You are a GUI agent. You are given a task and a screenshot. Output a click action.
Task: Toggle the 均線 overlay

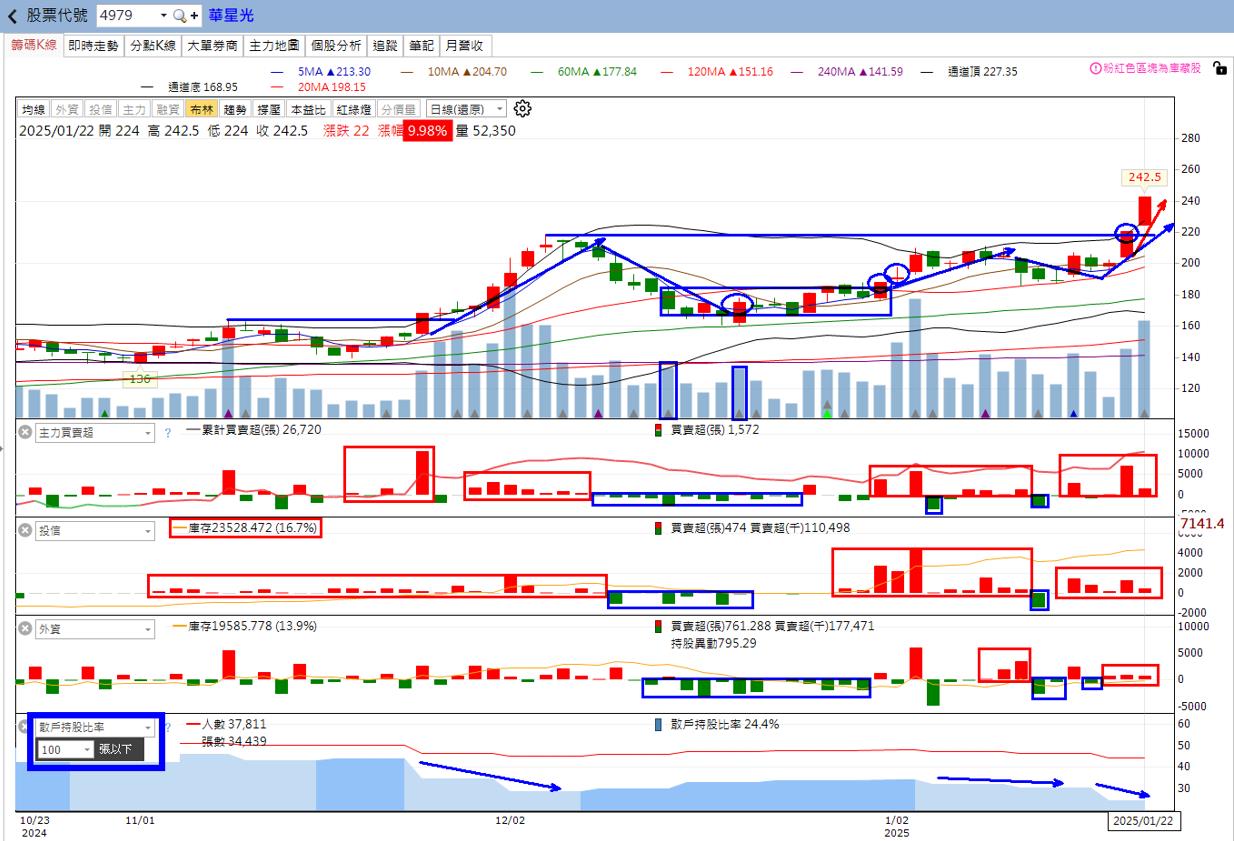34,110
